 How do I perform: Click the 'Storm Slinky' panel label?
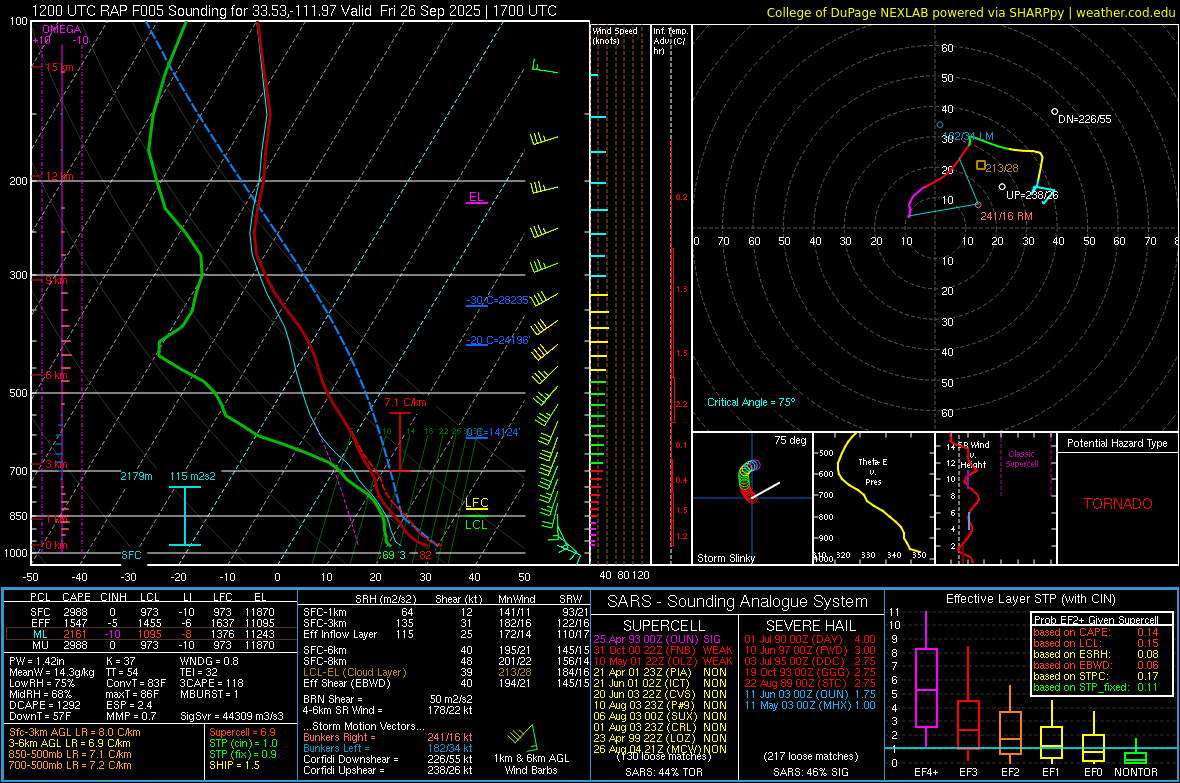725,558
